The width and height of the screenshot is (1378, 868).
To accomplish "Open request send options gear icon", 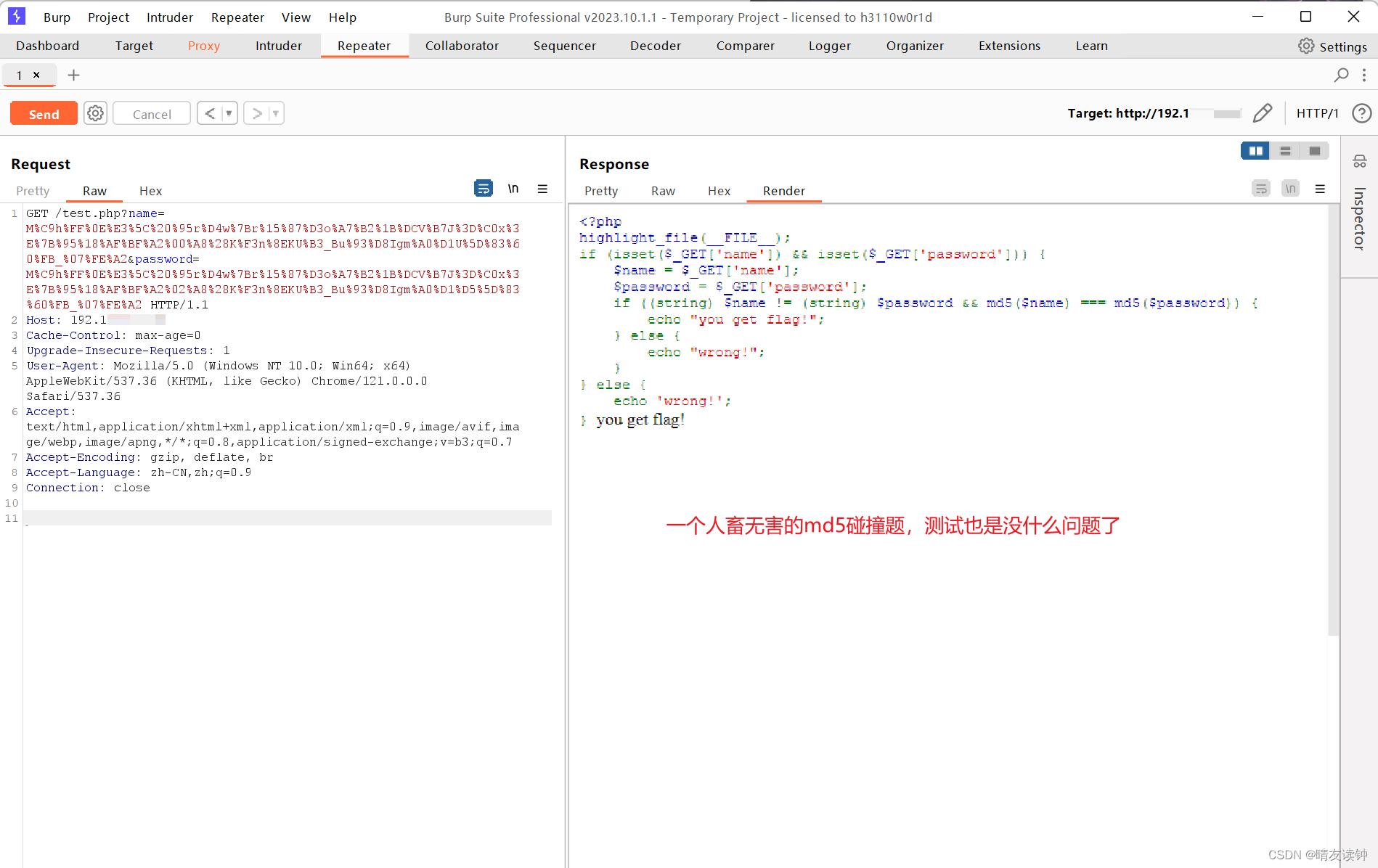I will tap(95, 113).
